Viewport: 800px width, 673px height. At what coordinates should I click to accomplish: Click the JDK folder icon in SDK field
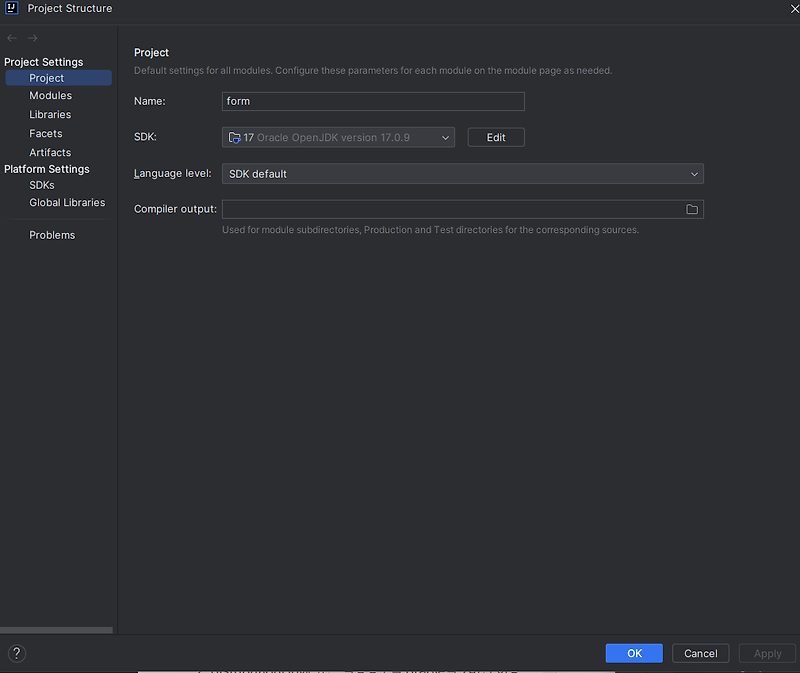(x=234, y=138)
